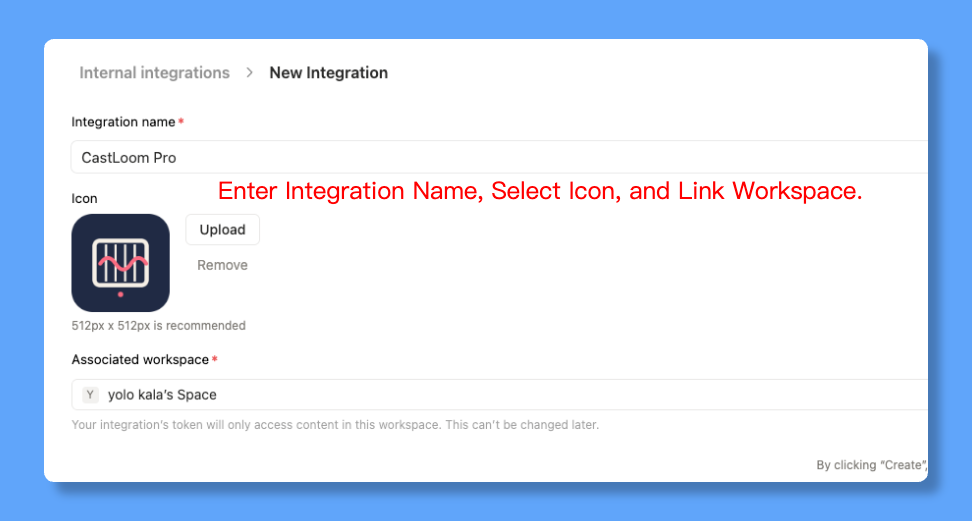The width and height of the screenshot is (972, 521).
Task: Click the "By clicking Create" notice text
Action: point(871,465)
